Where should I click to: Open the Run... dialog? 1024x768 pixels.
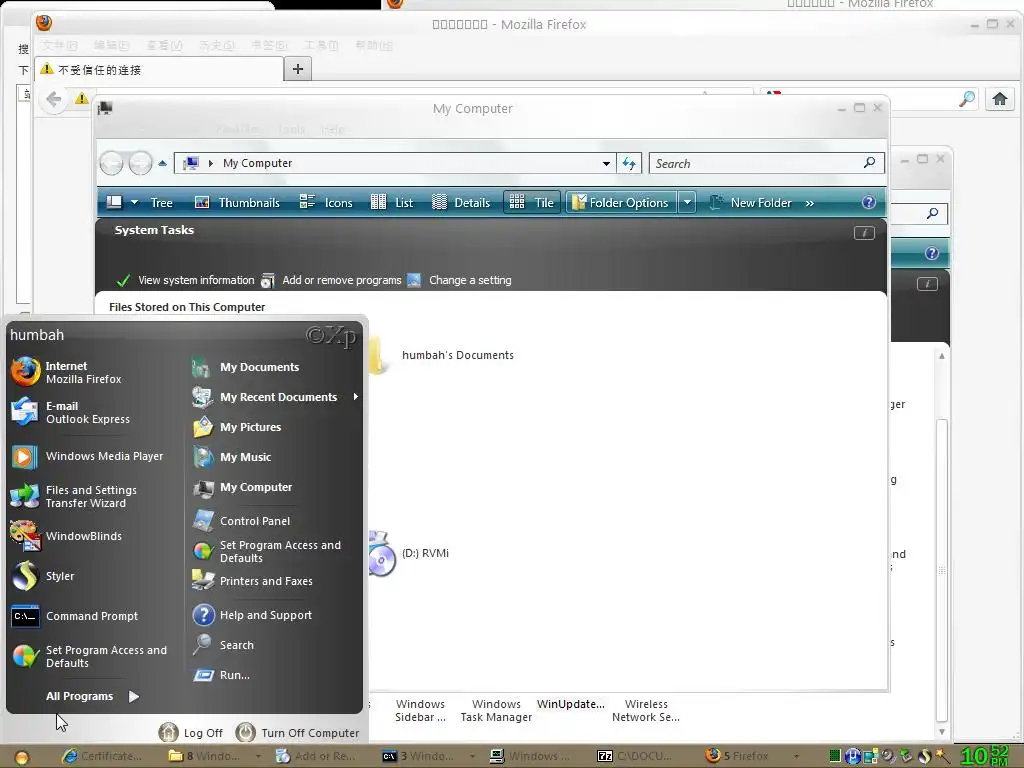[222, 675]
